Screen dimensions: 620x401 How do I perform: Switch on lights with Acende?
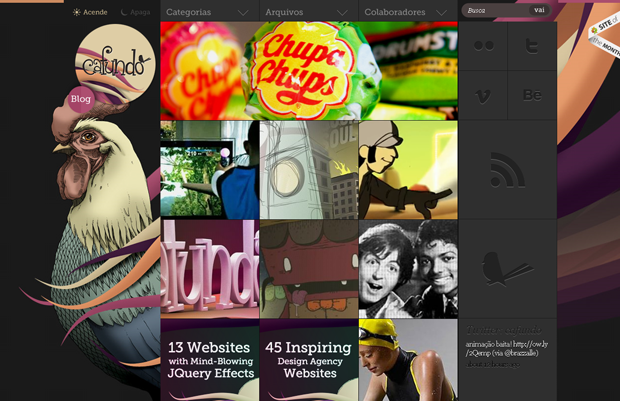pos(90,12)
